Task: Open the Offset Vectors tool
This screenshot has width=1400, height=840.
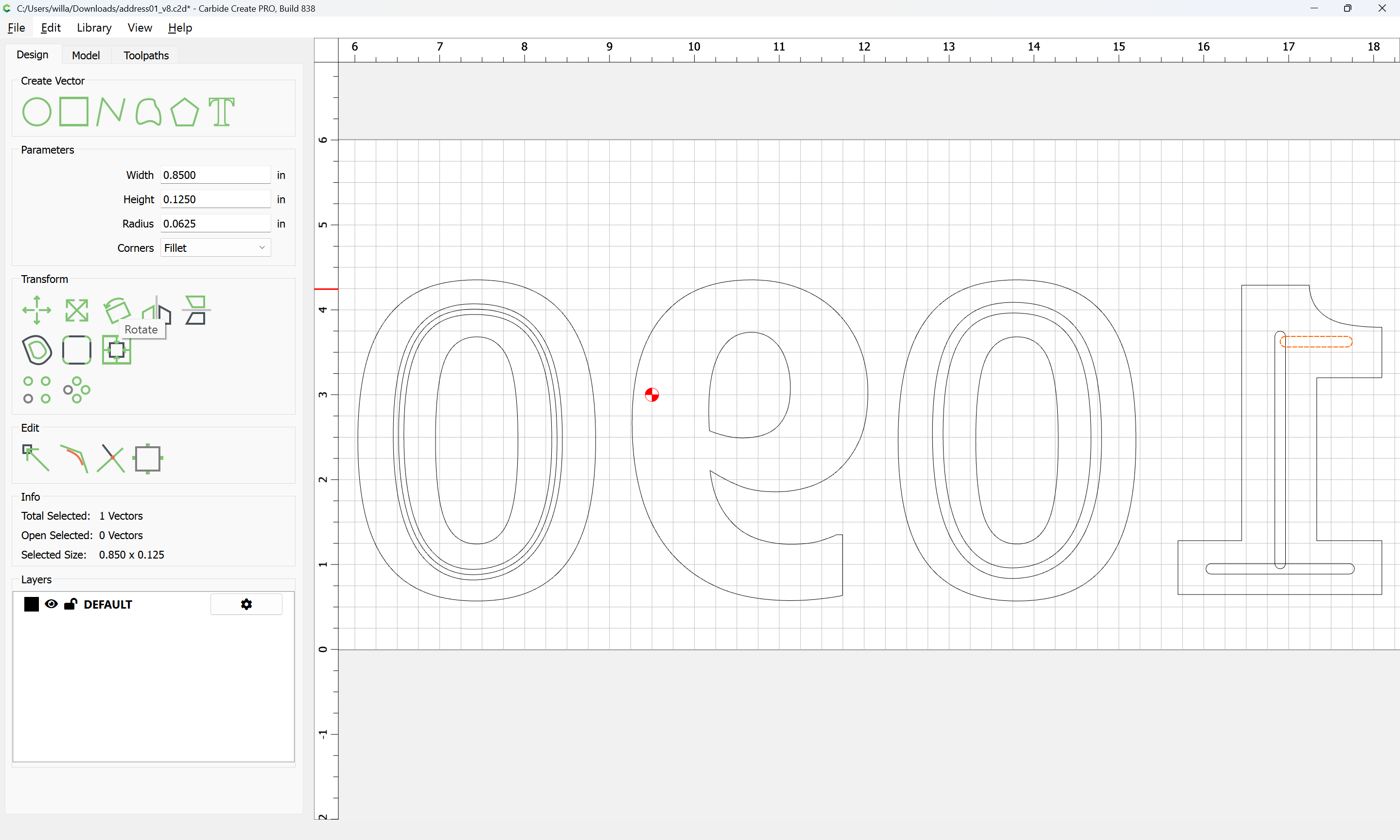Action: (37, 350)
